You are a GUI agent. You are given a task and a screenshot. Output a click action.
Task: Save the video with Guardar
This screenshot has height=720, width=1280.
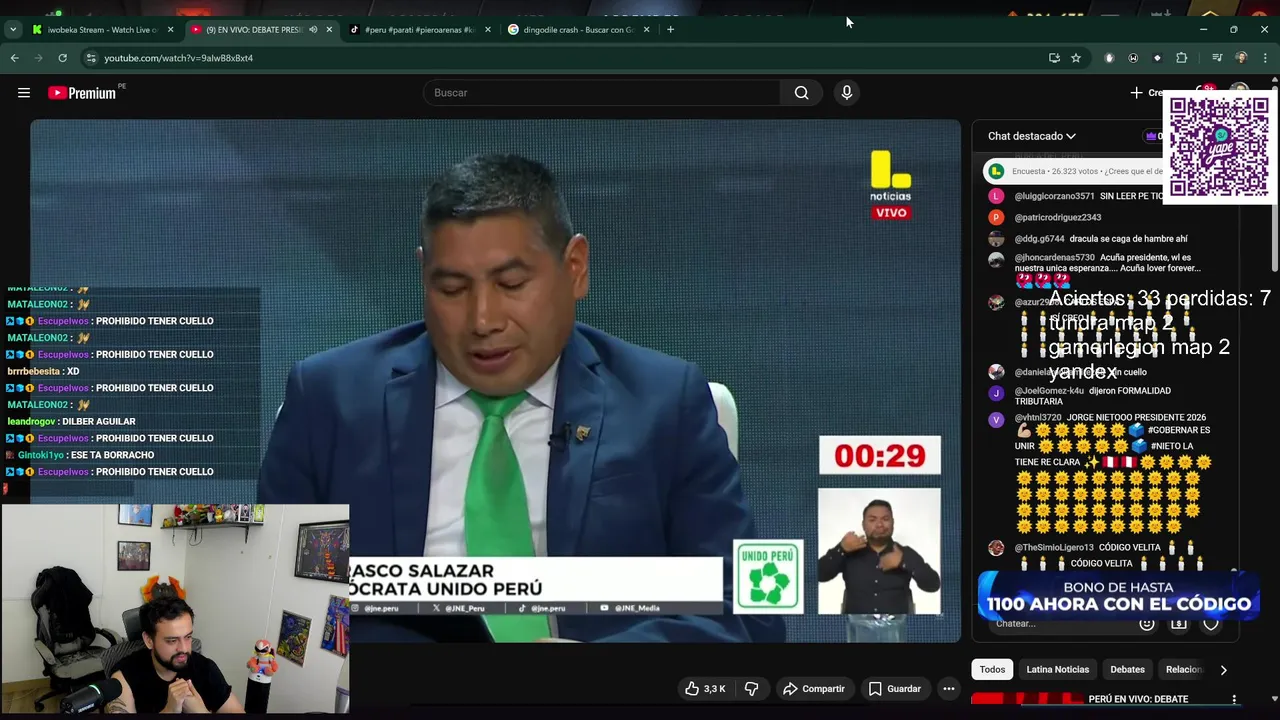[x=894, y=689]
